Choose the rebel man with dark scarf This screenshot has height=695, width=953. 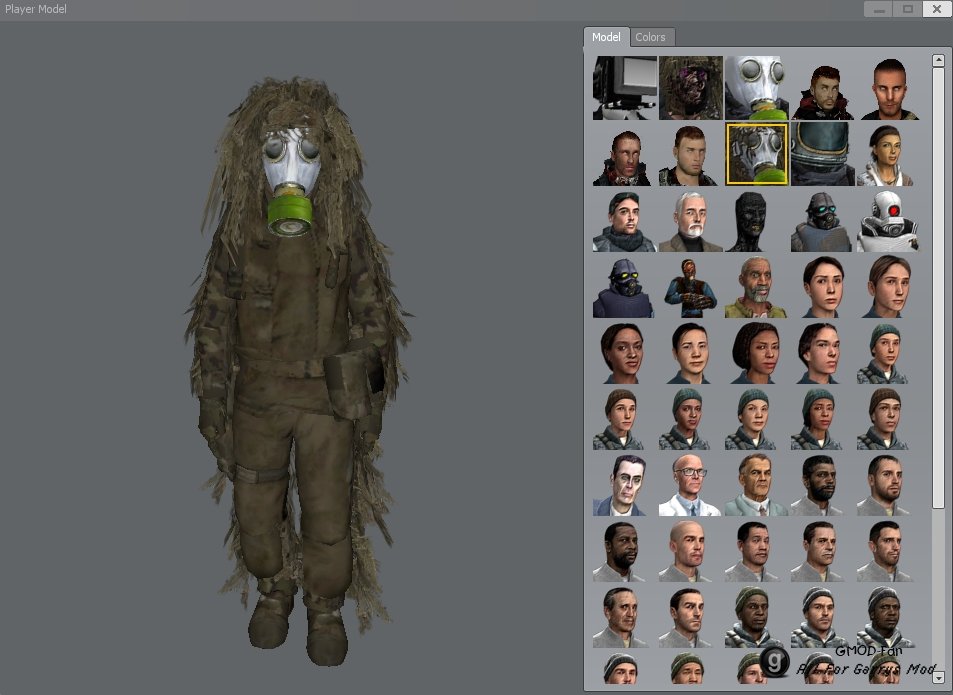(625, 221)
